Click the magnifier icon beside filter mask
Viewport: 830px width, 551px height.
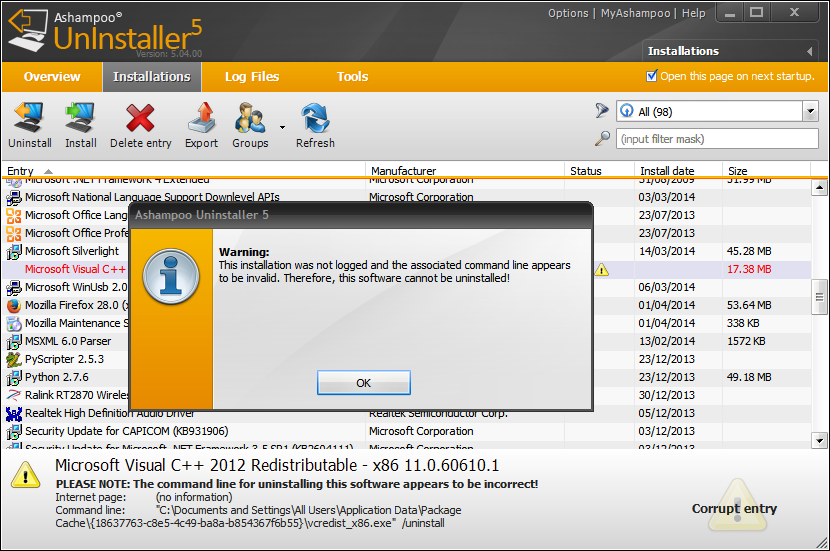click(602, 139)
